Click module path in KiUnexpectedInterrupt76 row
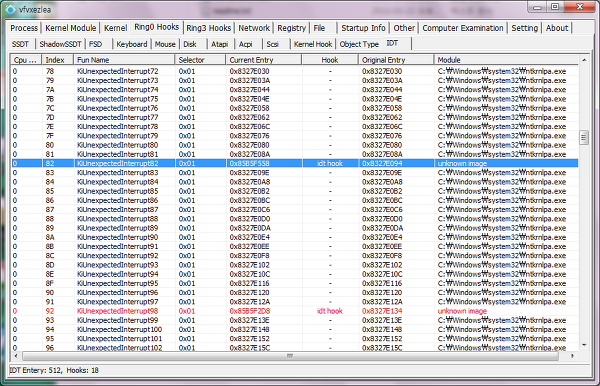This screenshot has width=600, height=386. (502, 108)
